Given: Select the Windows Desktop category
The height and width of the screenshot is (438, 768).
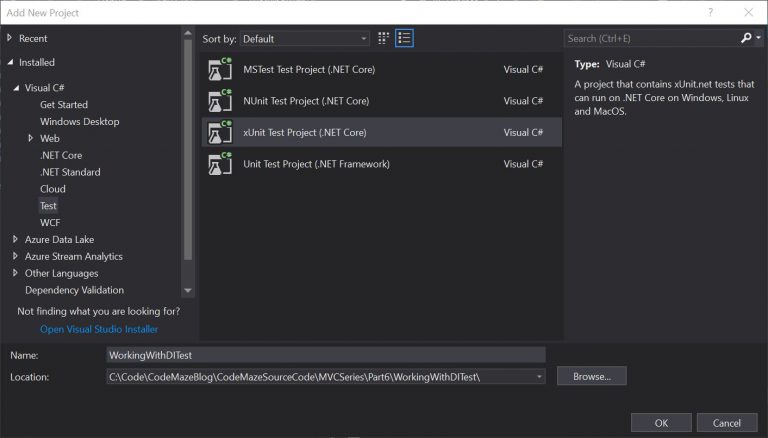Looking at the screenshot, I should tap(80, 122).
